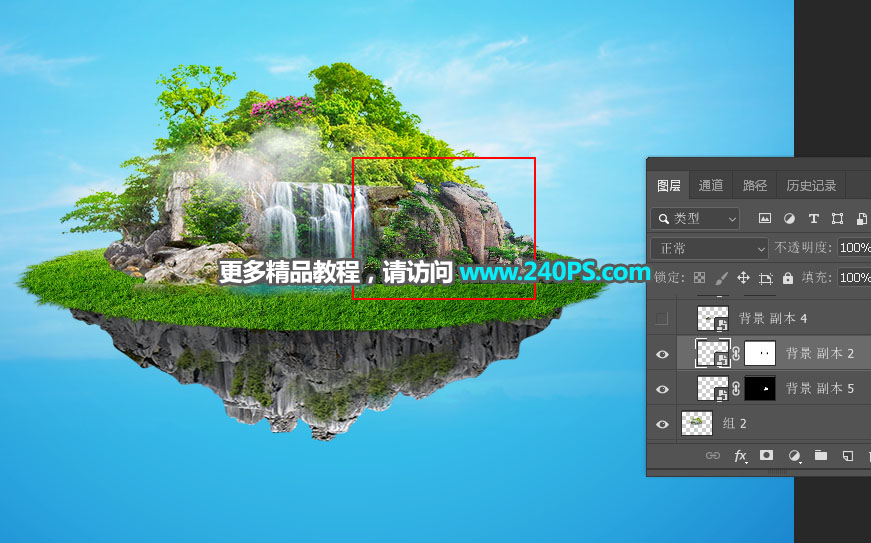Hide the 组 2 layer eye
This screenshot has height=543, width=871.
pyautogui.click(x=662, y=424)
